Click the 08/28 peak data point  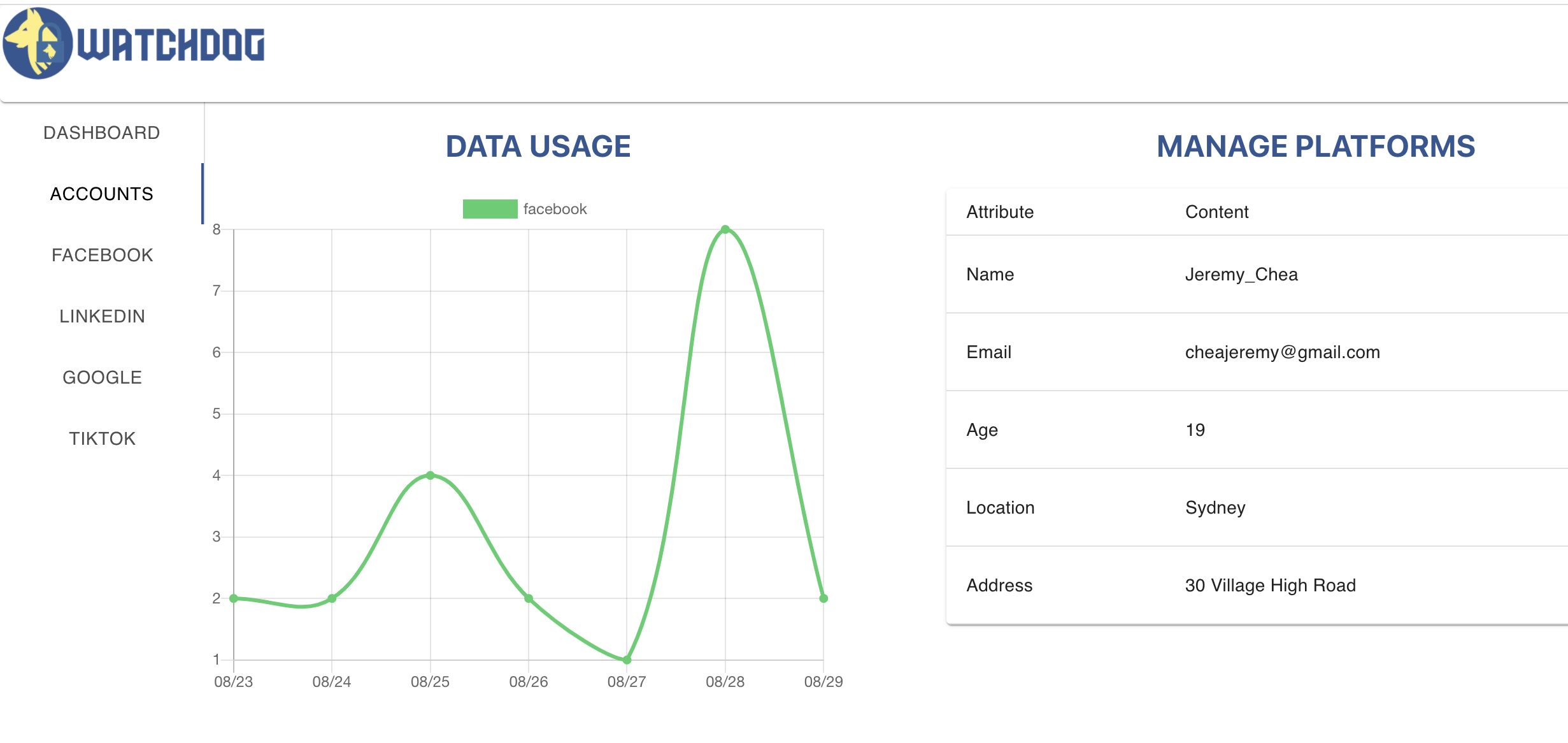pos(725,229)
